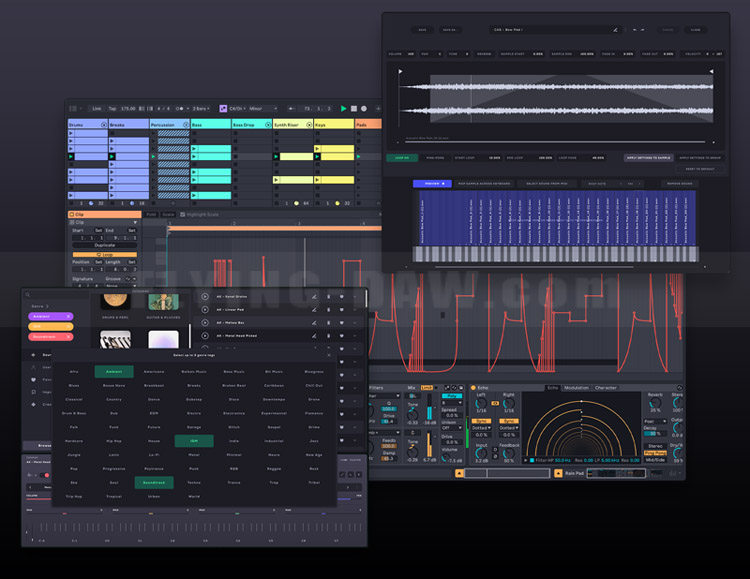The height and width of the screenshot is (579, 750).
Task: Open the voices count dropdown under Poly
Action: (x=452, y=403)
